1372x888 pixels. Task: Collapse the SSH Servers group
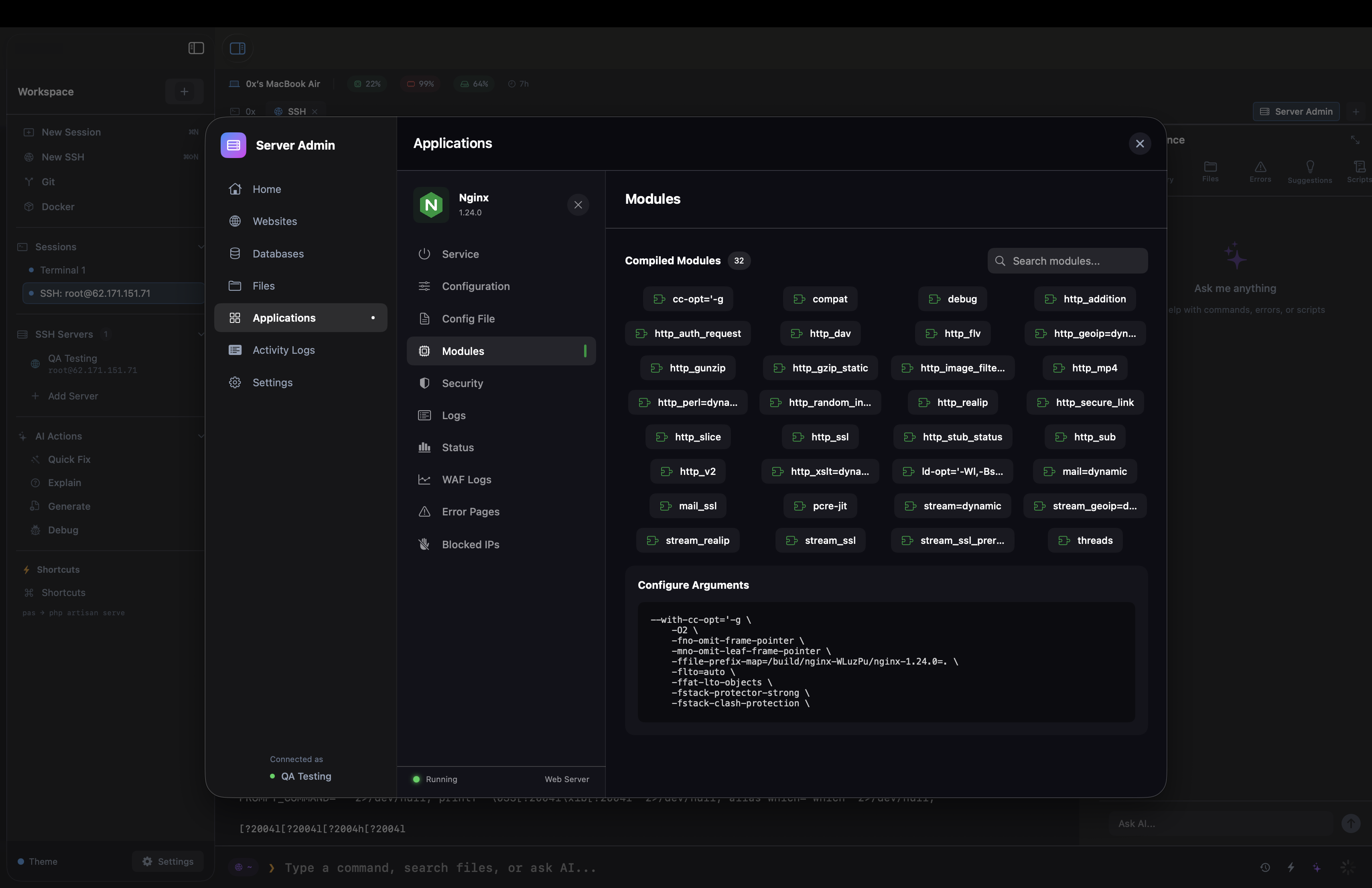pyautogui.click(x=201, y=334)
